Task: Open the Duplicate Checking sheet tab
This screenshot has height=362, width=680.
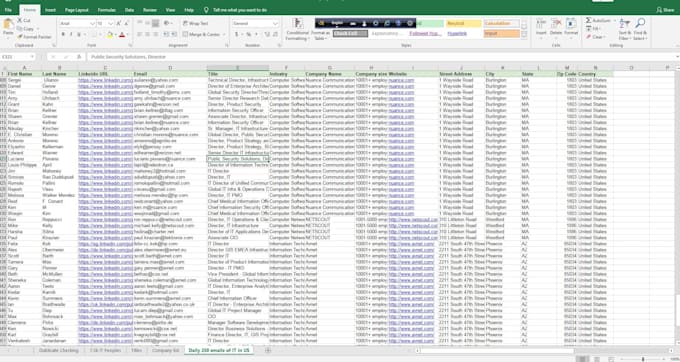Action: pyautogui.click(x=59, y=350)
